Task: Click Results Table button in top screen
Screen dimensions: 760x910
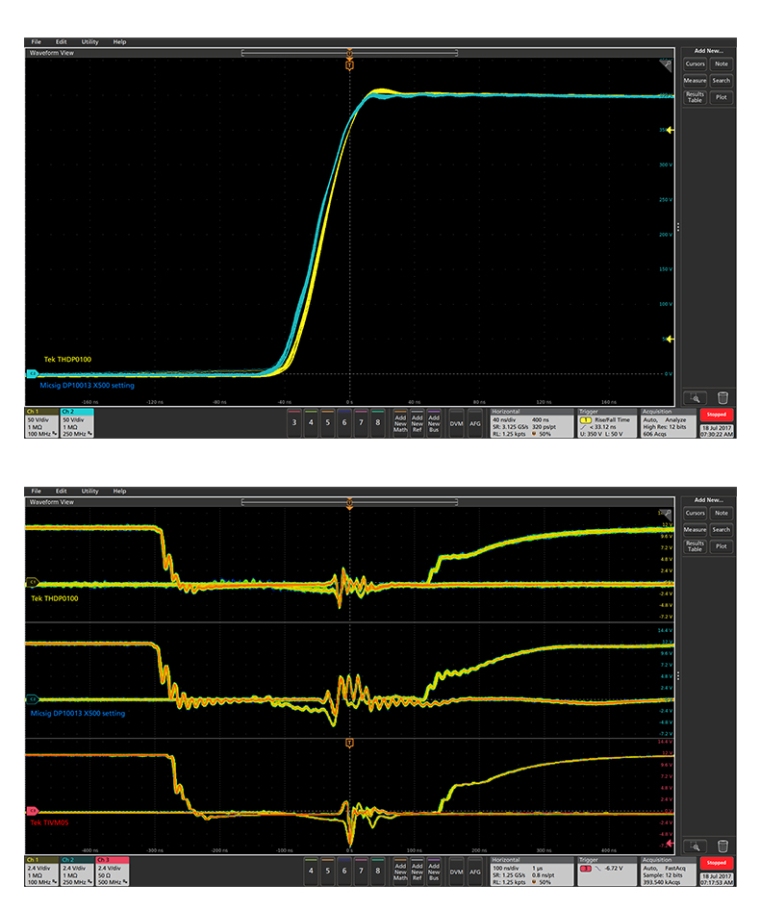Action: click(694, 98)
